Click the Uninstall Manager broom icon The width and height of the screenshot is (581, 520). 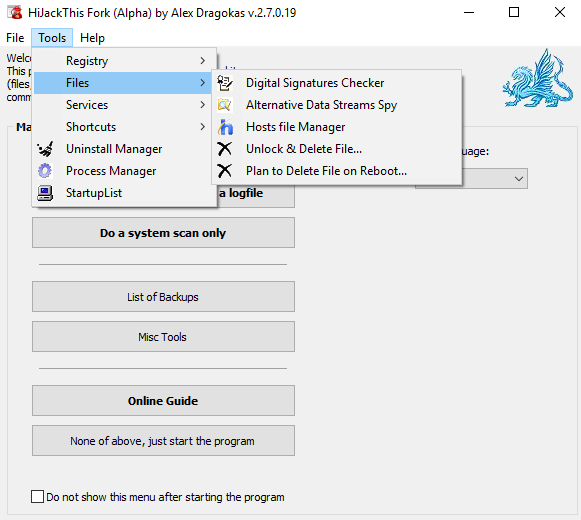click(x=45, y=149)
